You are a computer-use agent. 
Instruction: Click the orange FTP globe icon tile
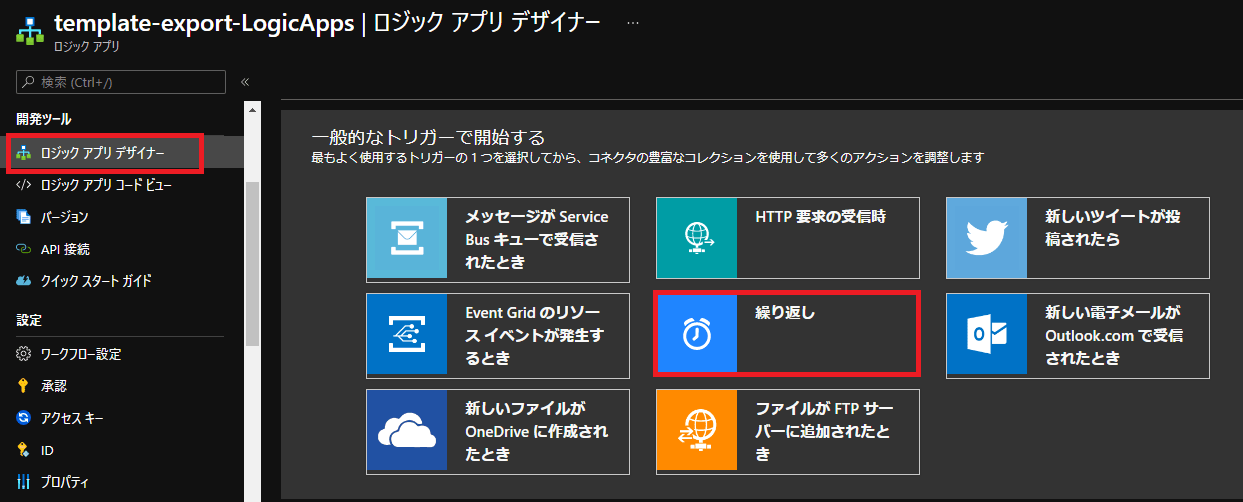click(x=697, y=431)
